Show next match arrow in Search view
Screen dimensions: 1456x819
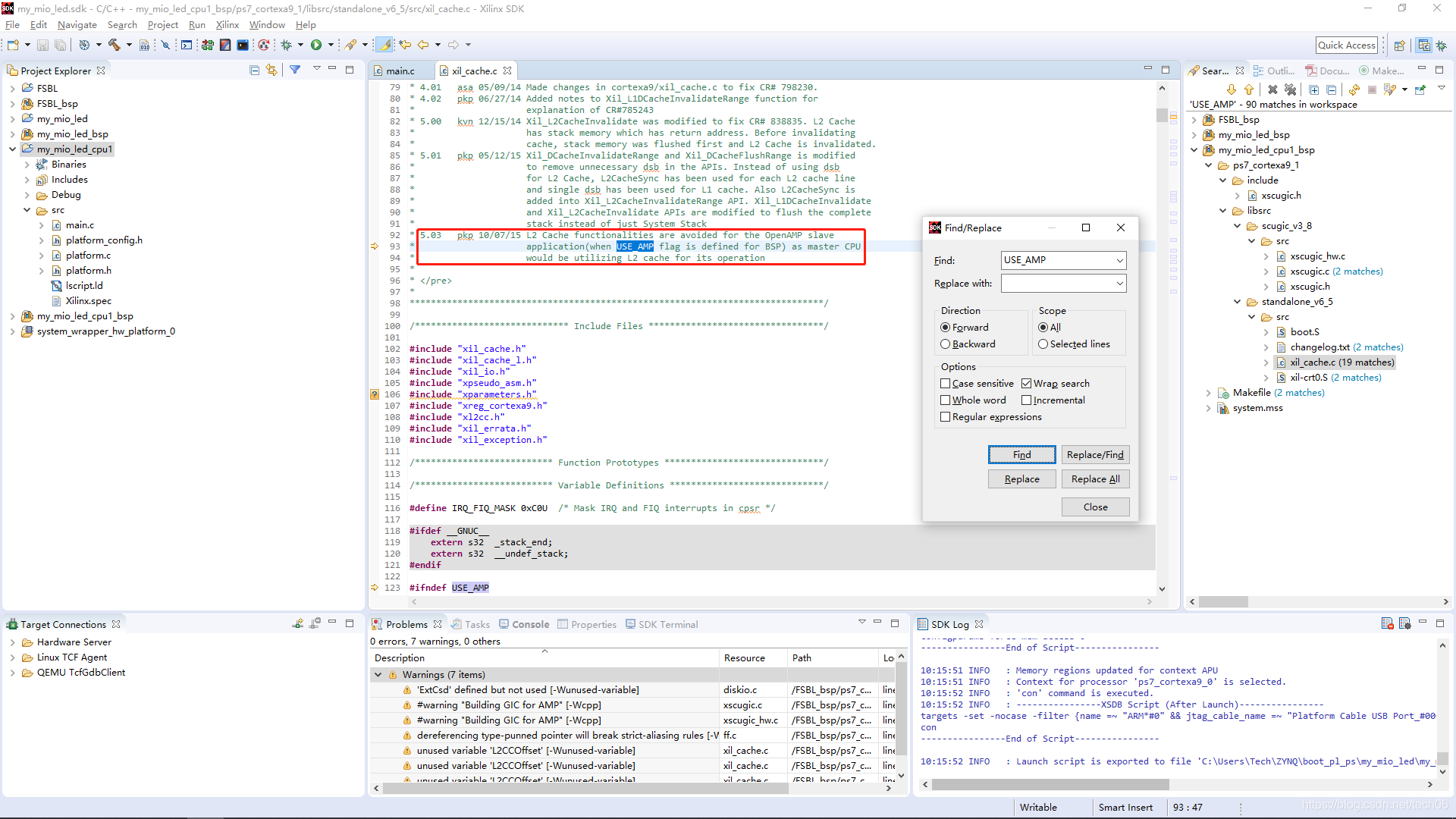click(1231, 89)
